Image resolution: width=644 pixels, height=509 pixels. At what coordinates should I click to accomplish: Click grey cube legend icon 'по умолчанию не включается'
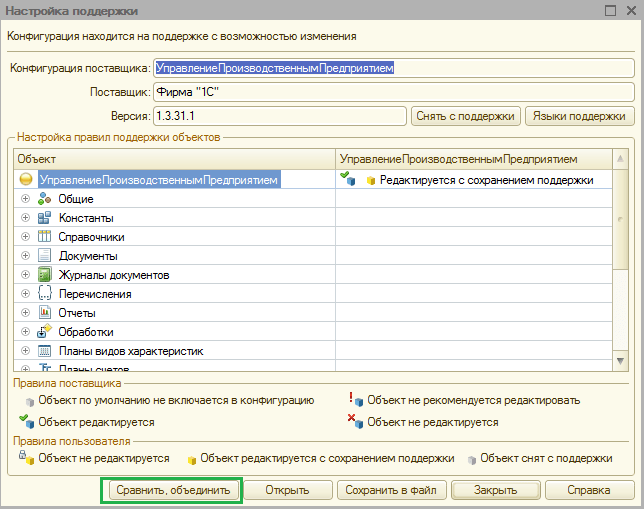pyautogui.click(x=30, y=401)
